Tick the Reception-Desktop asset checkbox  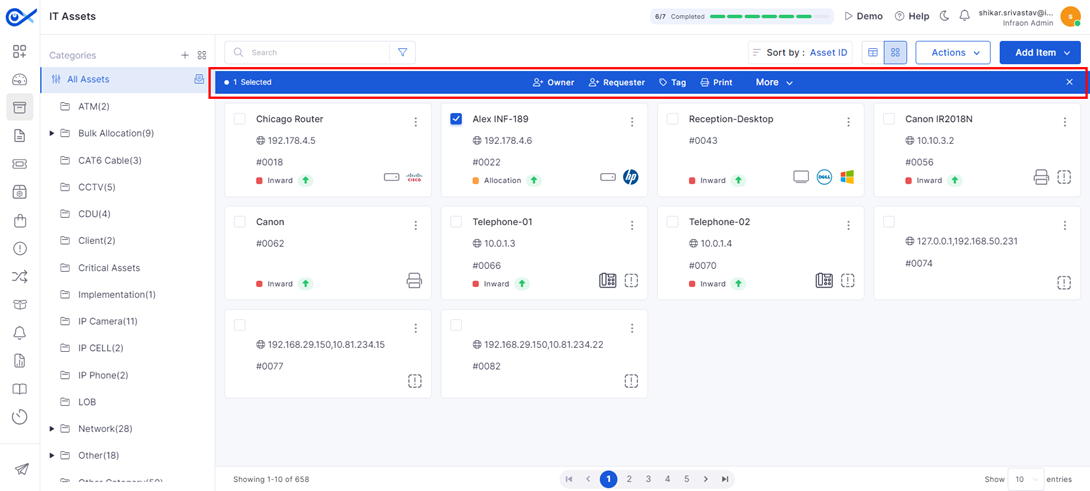tap(672, 119)
